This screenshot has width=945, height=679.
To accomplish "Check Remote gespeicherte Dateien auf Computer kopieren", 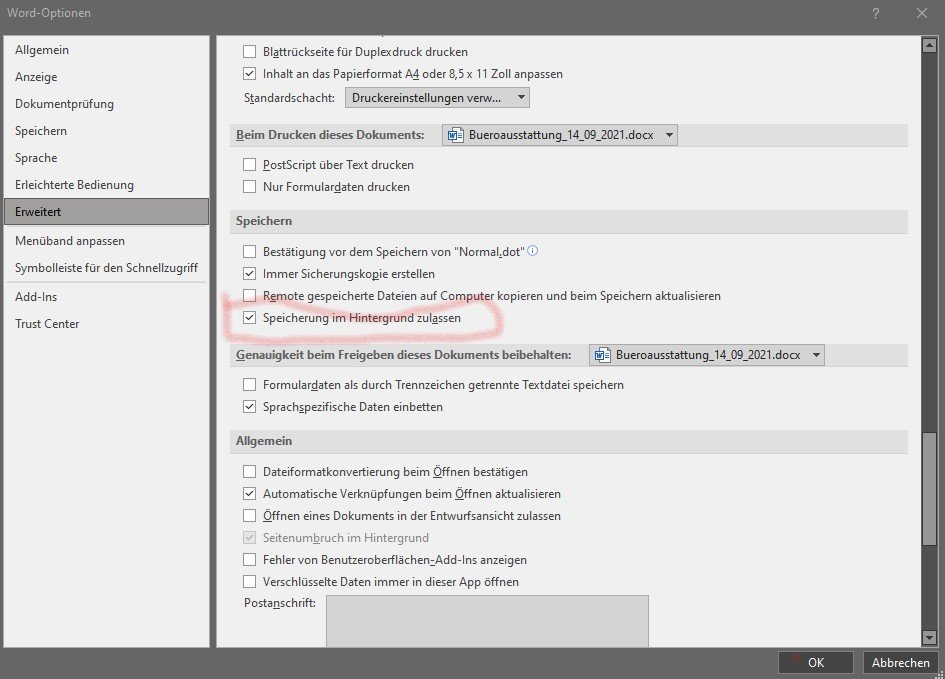I will click(x=250, y=295).
